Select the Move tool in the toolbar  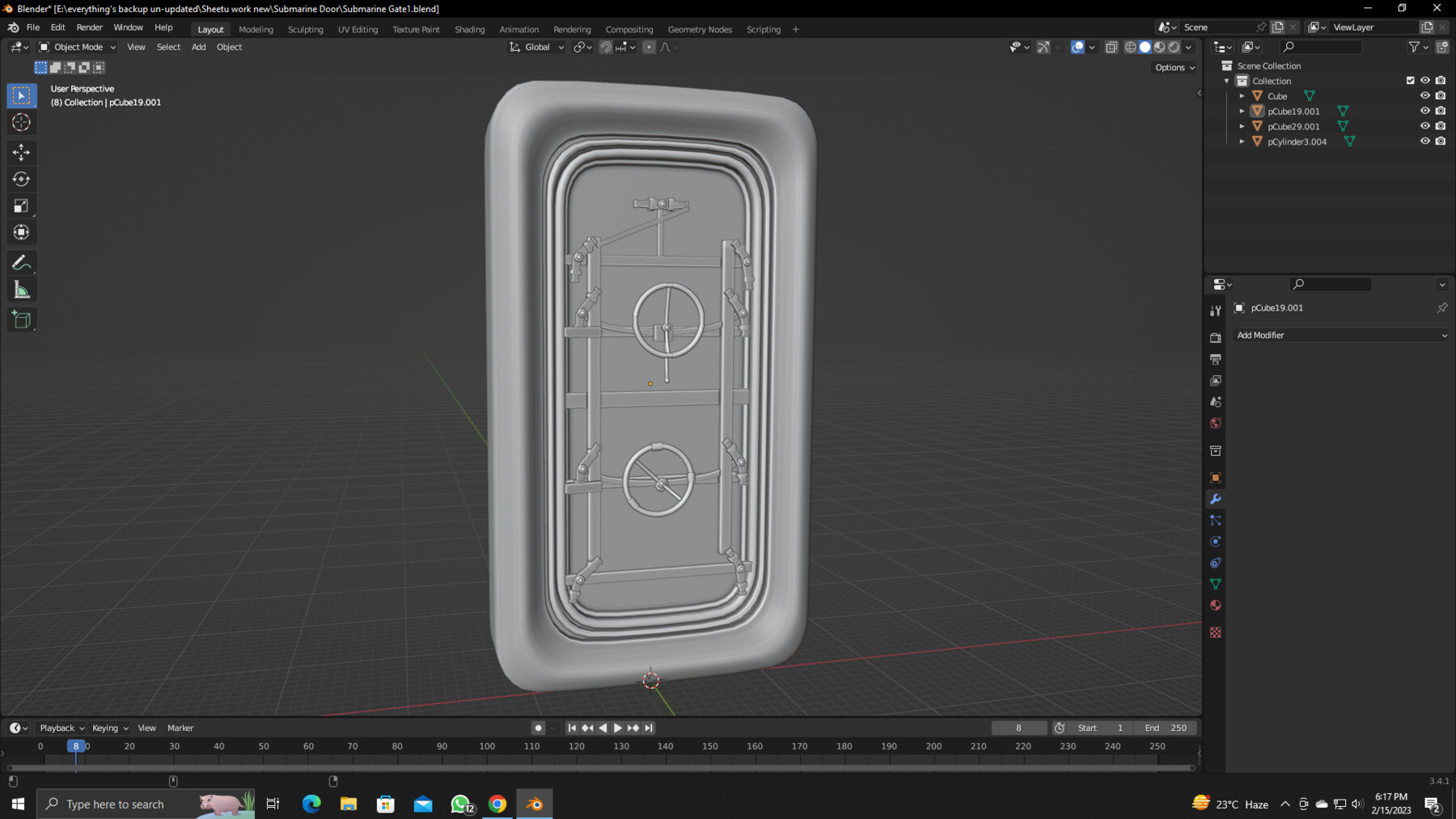(x=22, y=152)
